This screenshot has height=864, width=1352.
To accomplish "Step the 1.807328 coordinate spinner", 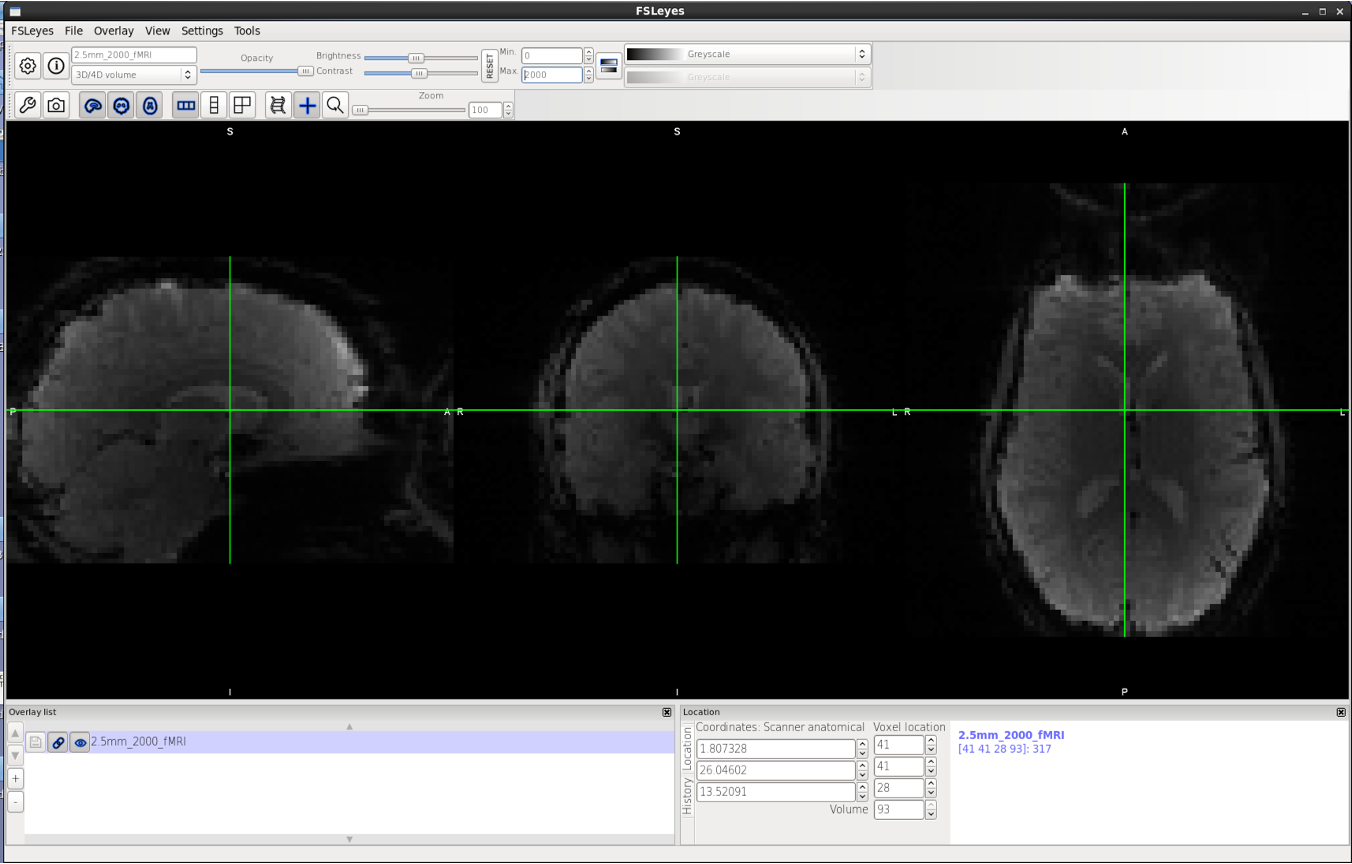I will 862,748.
